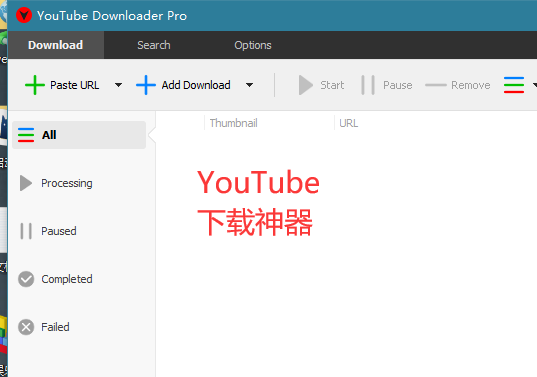537x377 pixels.
Task: Click the Completed checkmark circle icon
Action: point(26,279)
